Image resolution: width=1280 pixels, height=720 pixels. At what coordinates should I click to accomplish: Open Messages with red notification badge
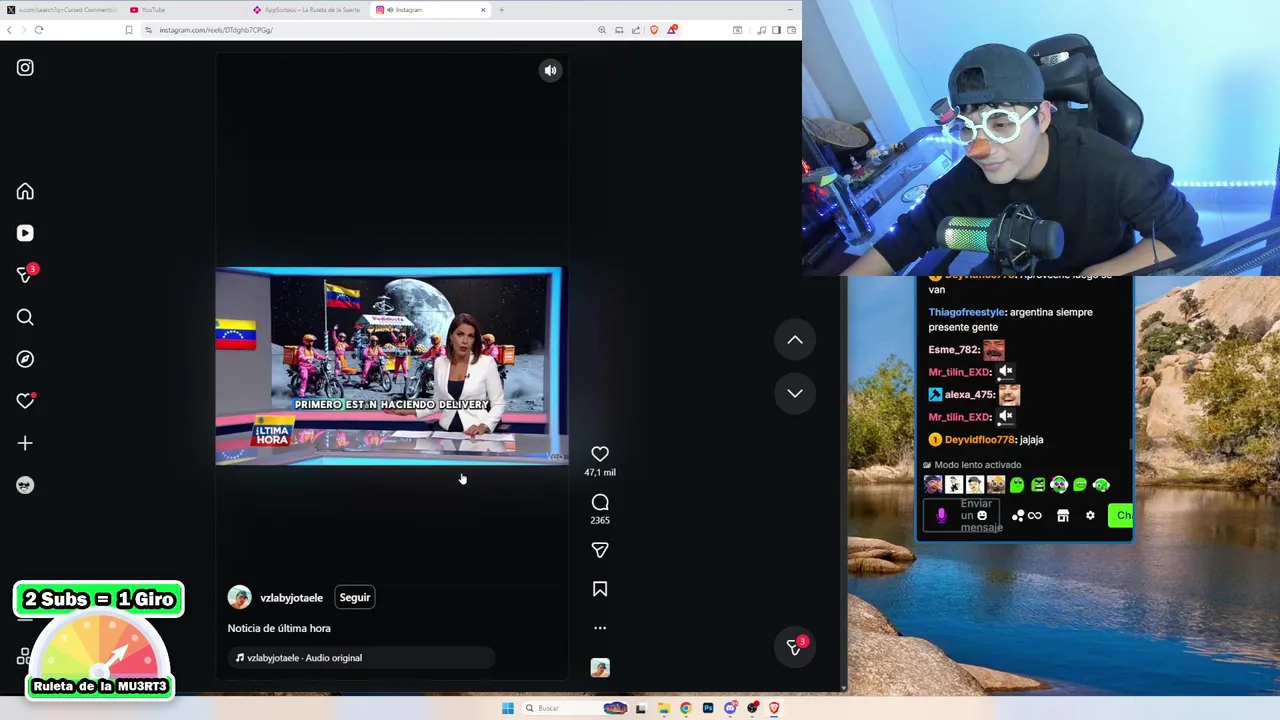click(x=25, y=275)
